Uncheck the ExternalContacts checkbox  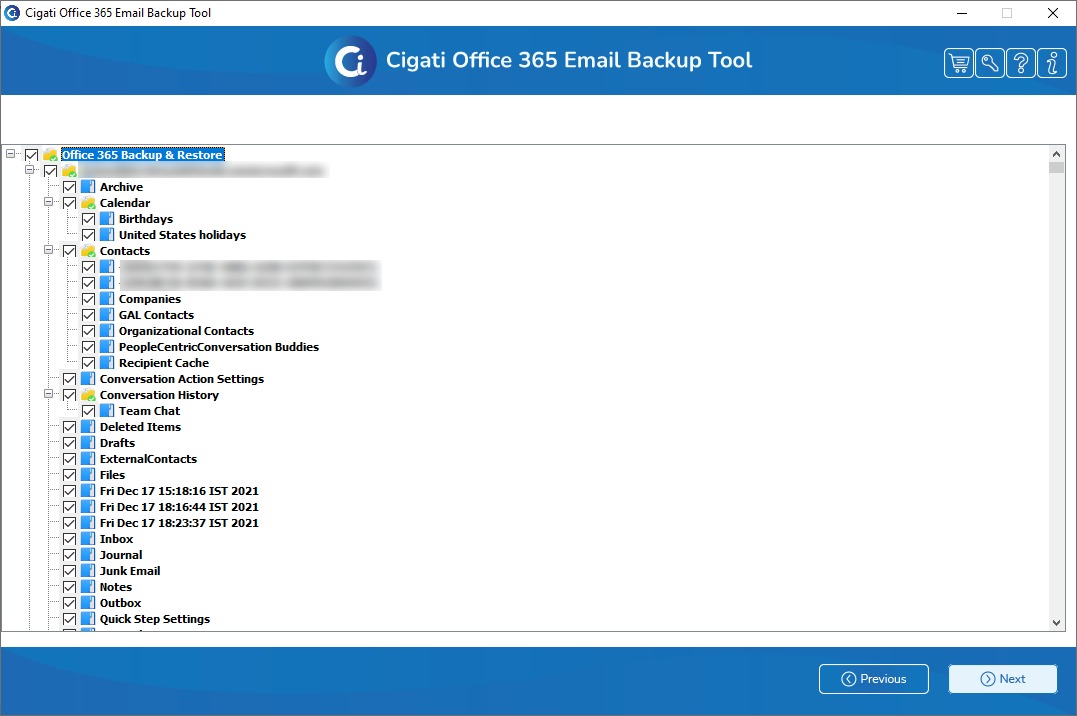pos(69,459)
